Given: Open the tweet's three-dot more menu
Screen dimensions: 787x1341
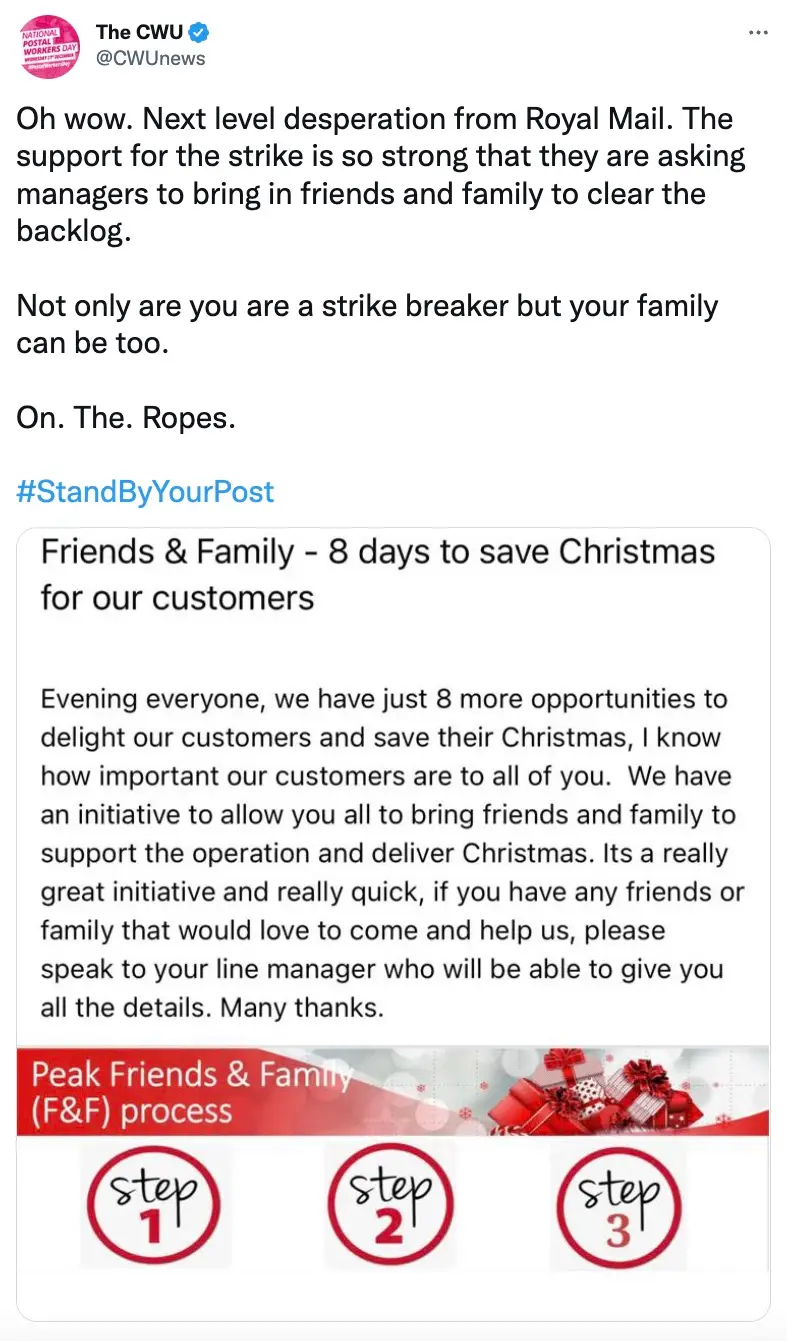Looking at the screenshot, I should pyautogui.click(x=759, y=33).
